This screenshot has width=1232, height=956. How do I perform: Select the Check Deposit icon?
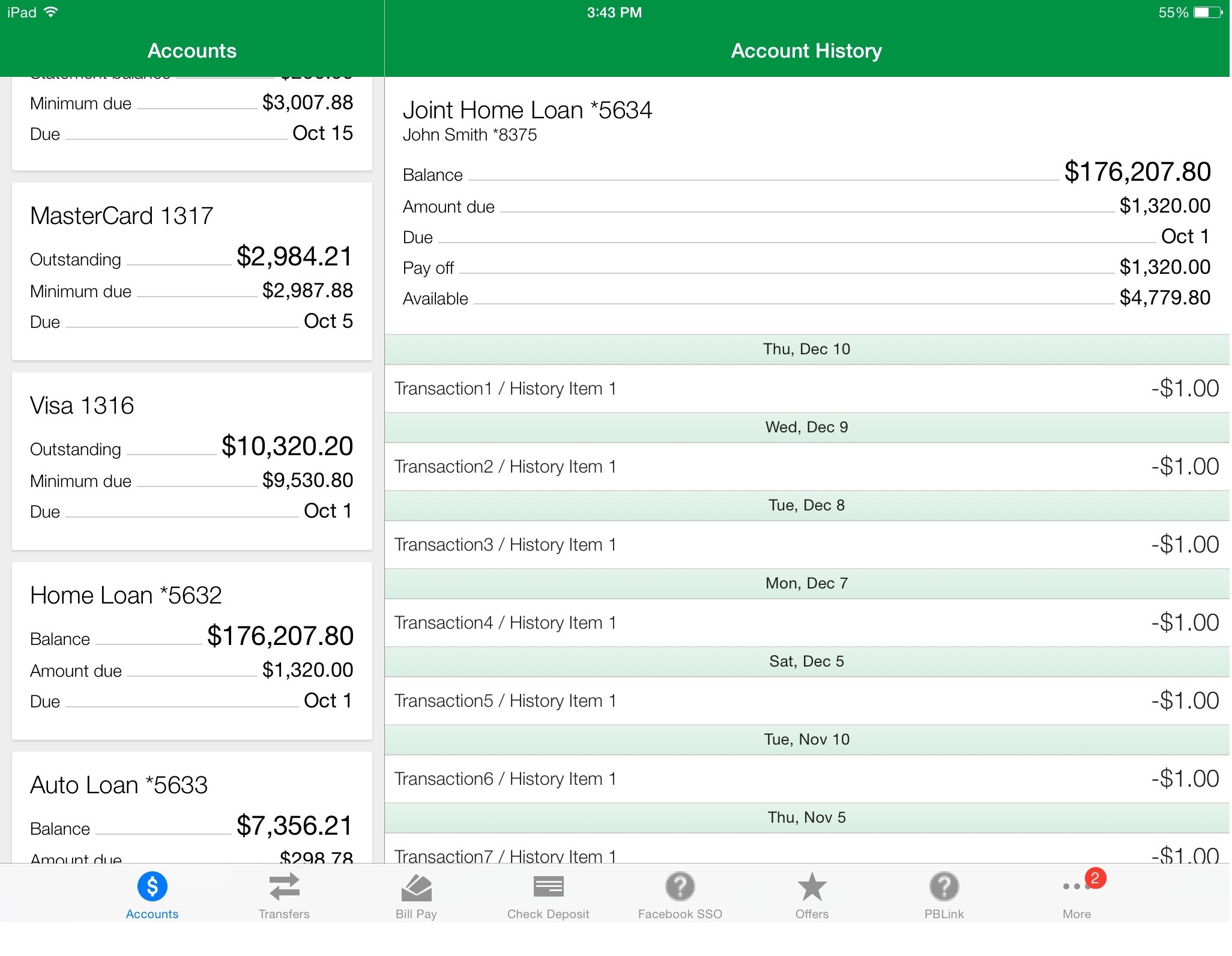pyautogui.click(x=548, y=888)
